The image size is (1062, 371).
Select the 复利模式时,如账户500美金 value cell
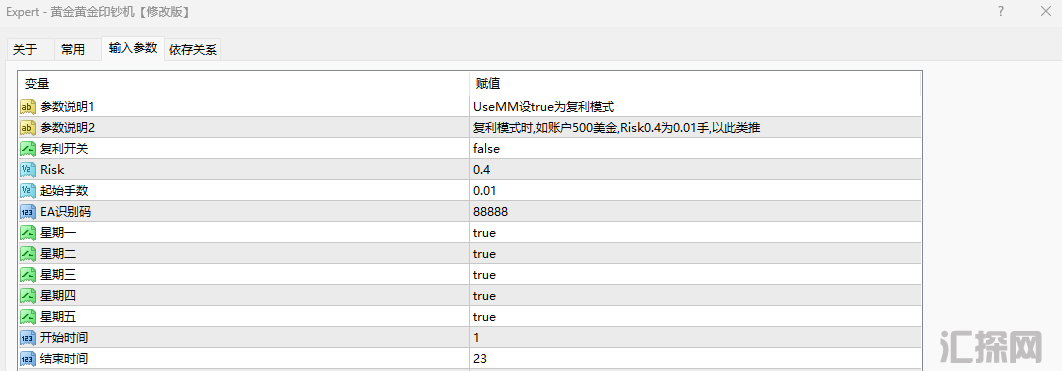[x=695, y=127]
